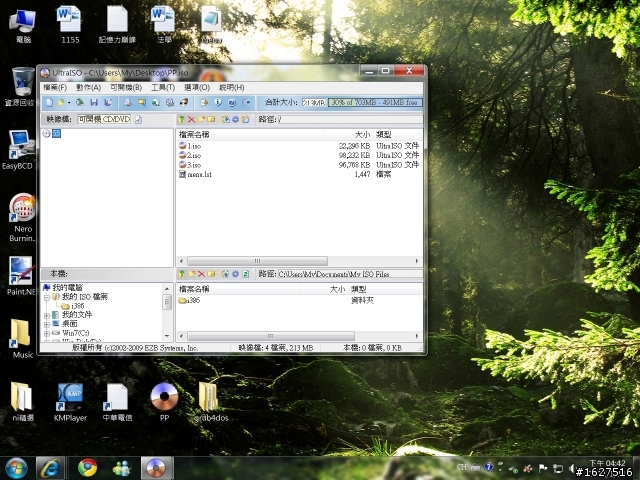
Task: Select the grub4dos folder on desktop
Action: point(211,402)
